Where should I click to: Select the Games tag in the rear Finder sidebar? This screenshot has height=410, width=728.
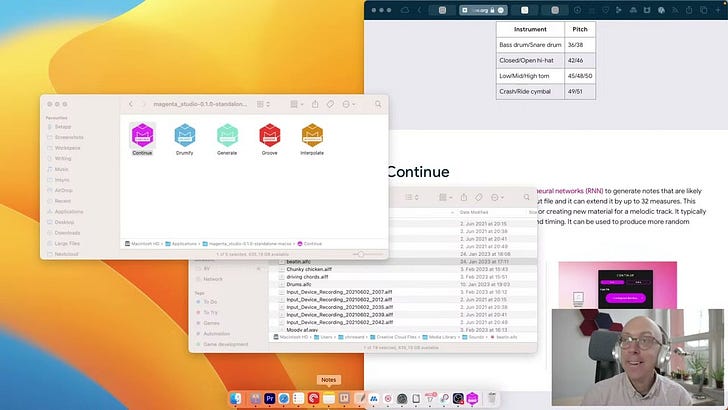pyautogui.click(x=208, y=323)
